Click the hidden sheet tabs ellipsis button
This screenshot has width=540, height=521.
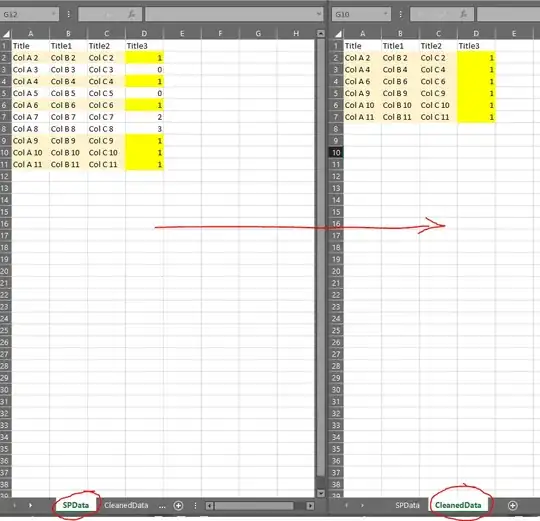(x=162, y=506)
